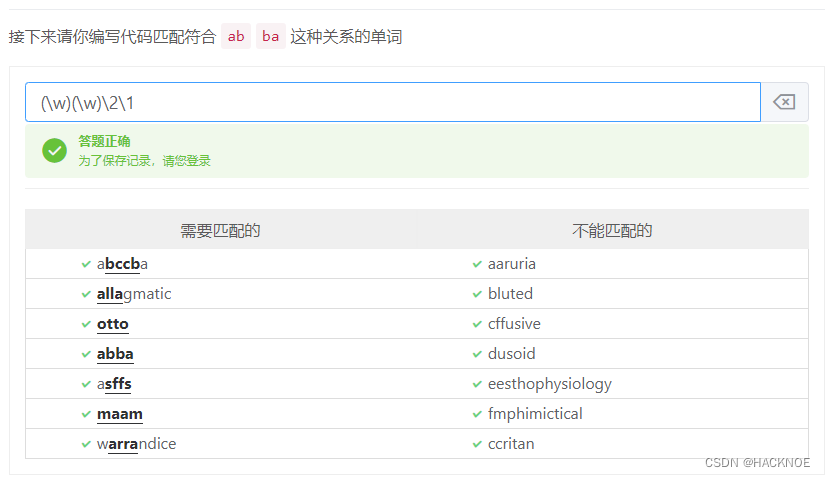Click the check icon beside 'otto'
The width and height of the screenshot is (825, 477).
(x=86, y=324)
